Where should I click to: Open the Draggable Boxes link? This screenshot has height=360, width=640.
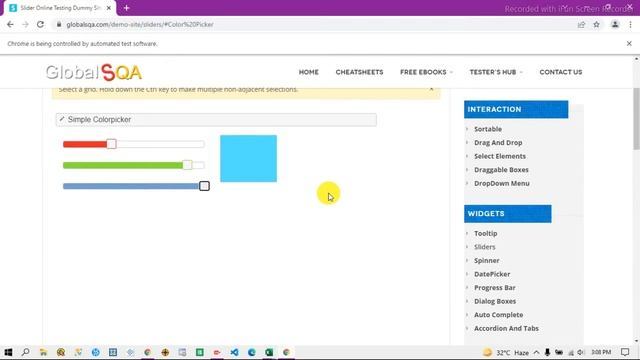[501, 169]
